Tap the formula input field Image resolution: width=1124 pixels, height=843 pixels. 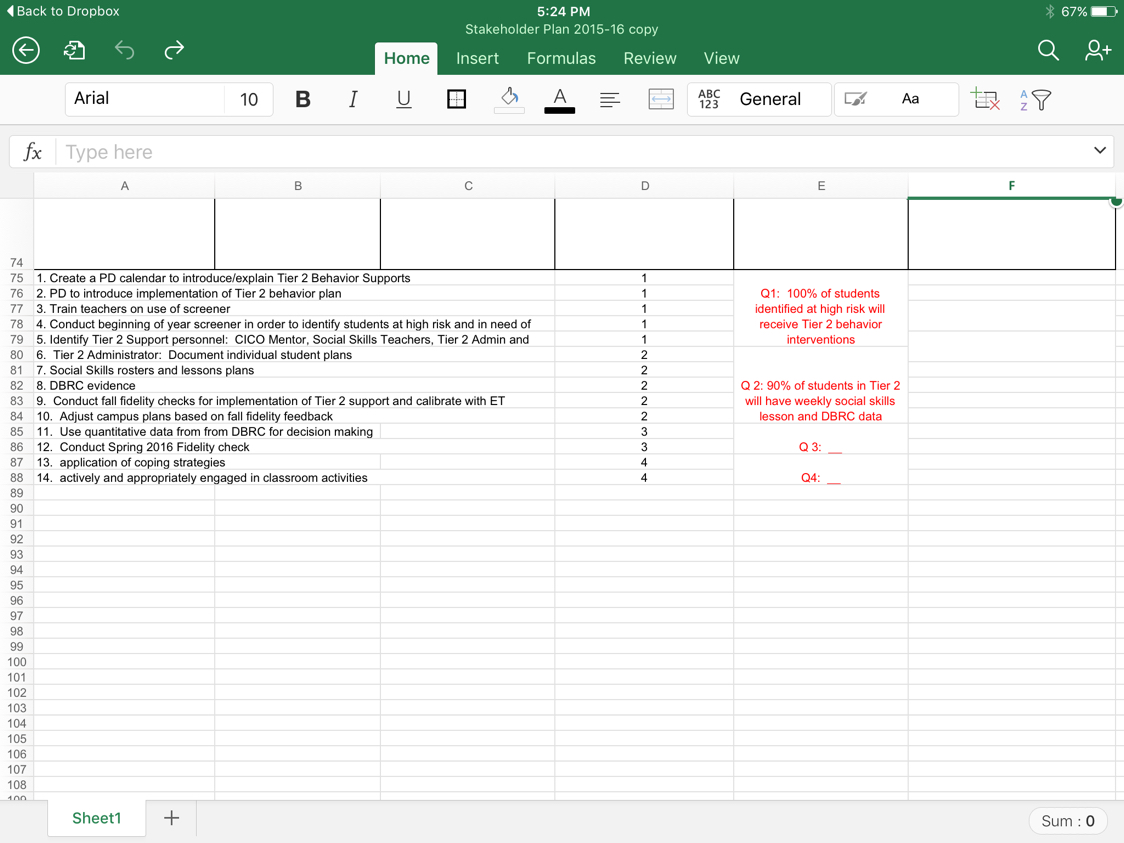point(570,152)
